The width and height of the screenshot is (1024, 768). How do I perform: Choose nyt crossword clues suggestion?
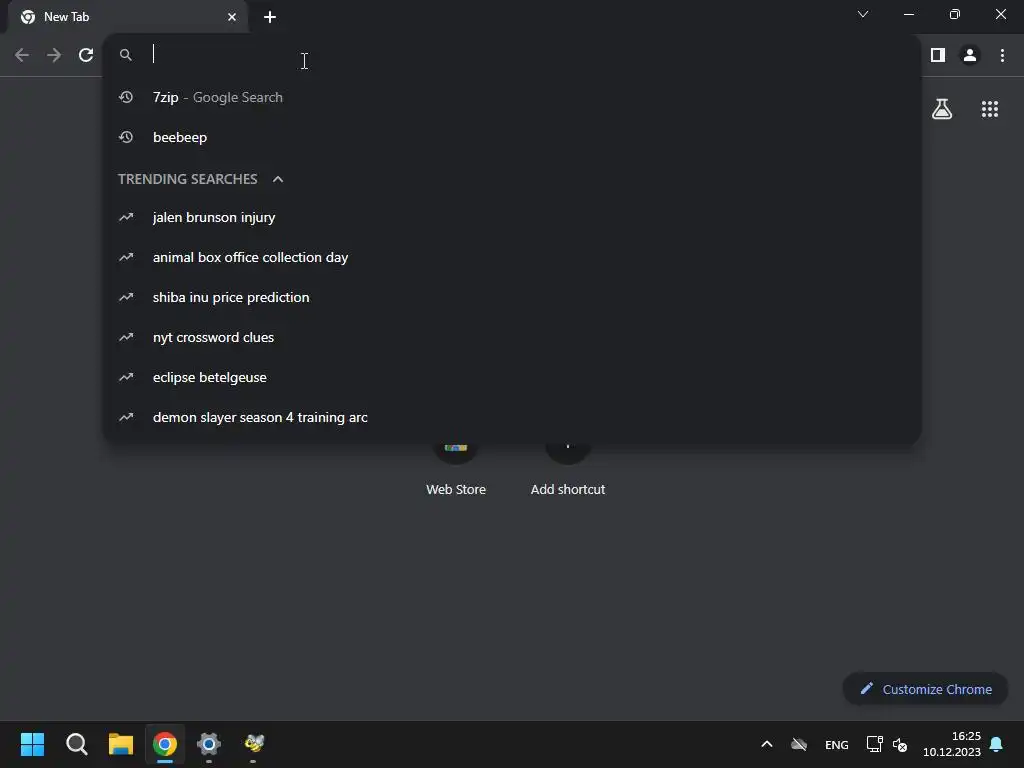[x=512, y=337]
